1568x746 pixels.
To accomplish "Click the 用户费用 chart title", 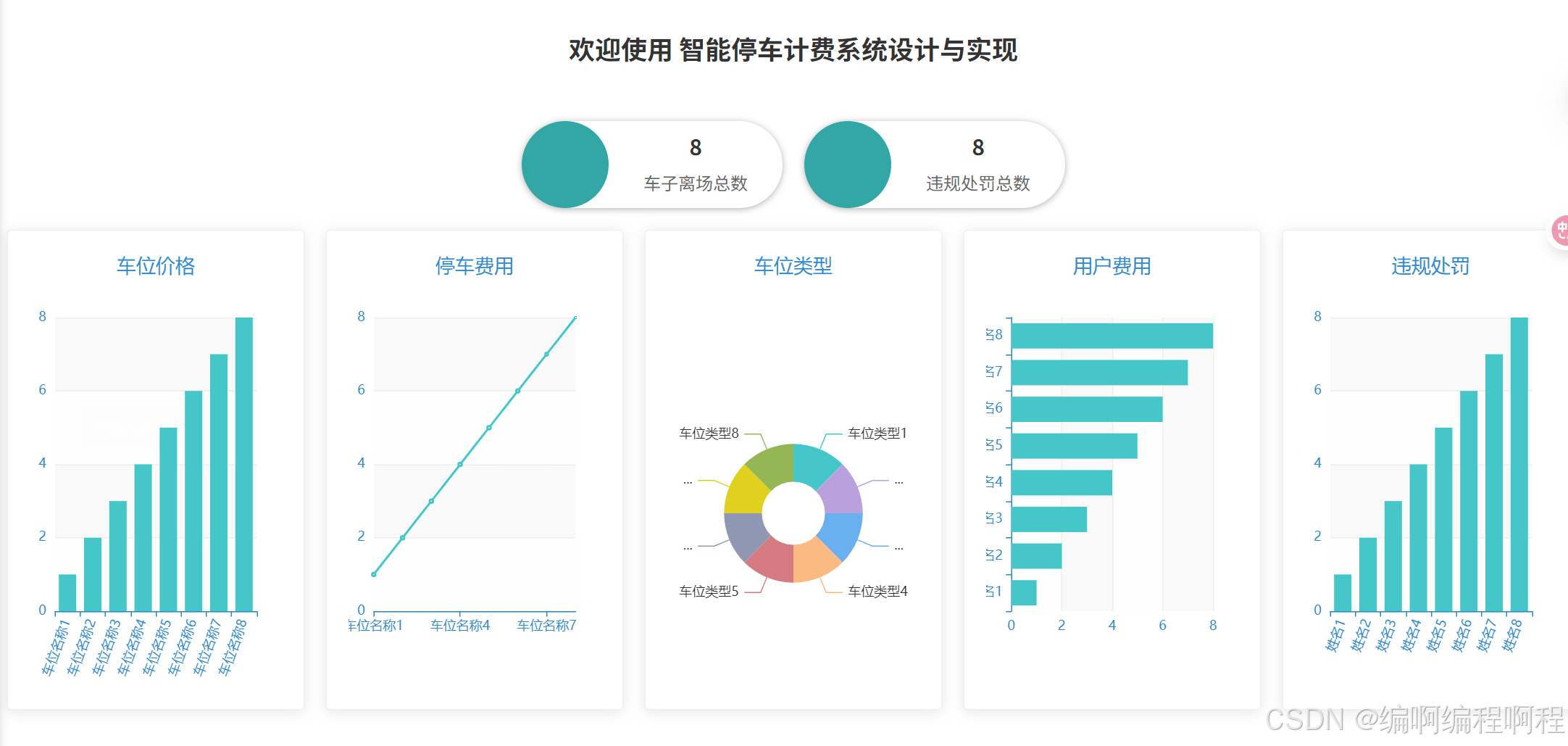I will [1112, 266].
